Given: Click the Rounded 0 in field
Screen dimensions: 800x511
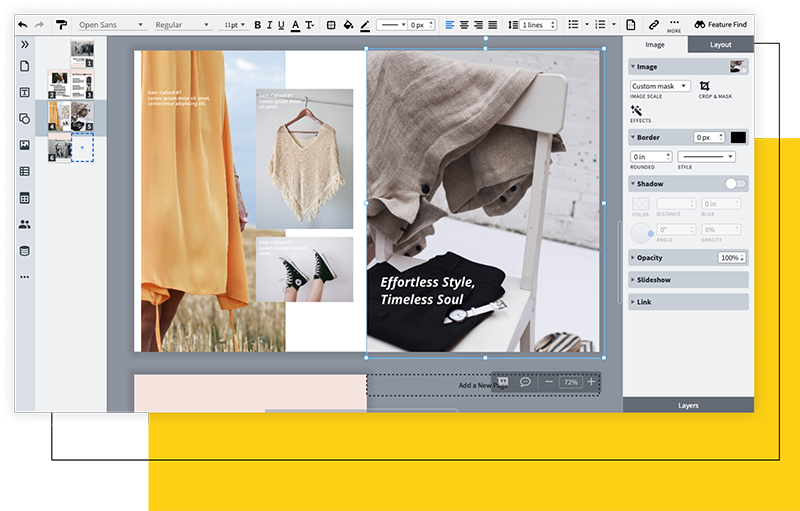Looking at the screenshot, I should [x=651, y=157].
